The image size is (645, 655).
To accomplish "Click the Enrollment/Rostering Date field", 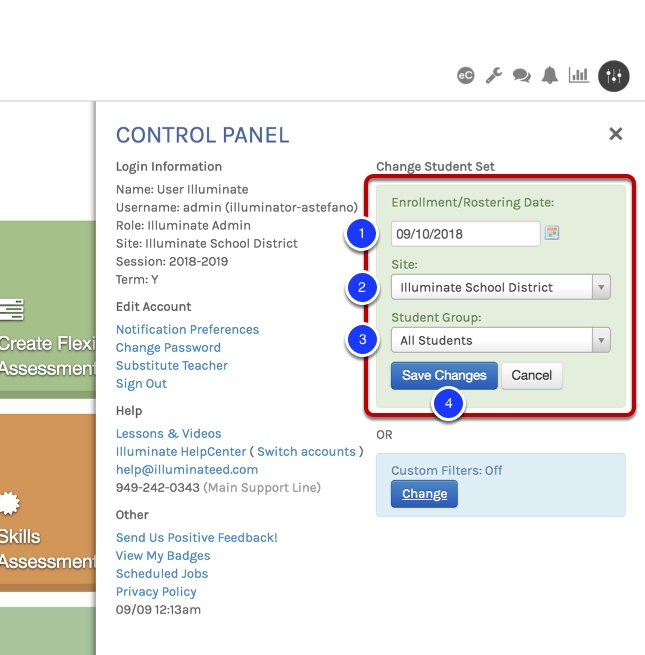I will [x=465, y=234].
